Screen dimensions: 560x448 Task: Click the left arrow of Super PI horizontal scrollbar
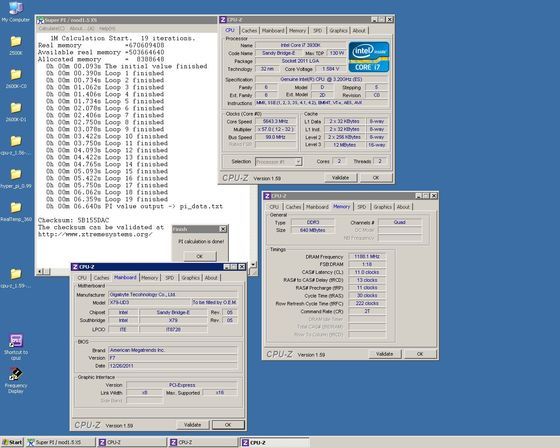(x=39, y=272)
